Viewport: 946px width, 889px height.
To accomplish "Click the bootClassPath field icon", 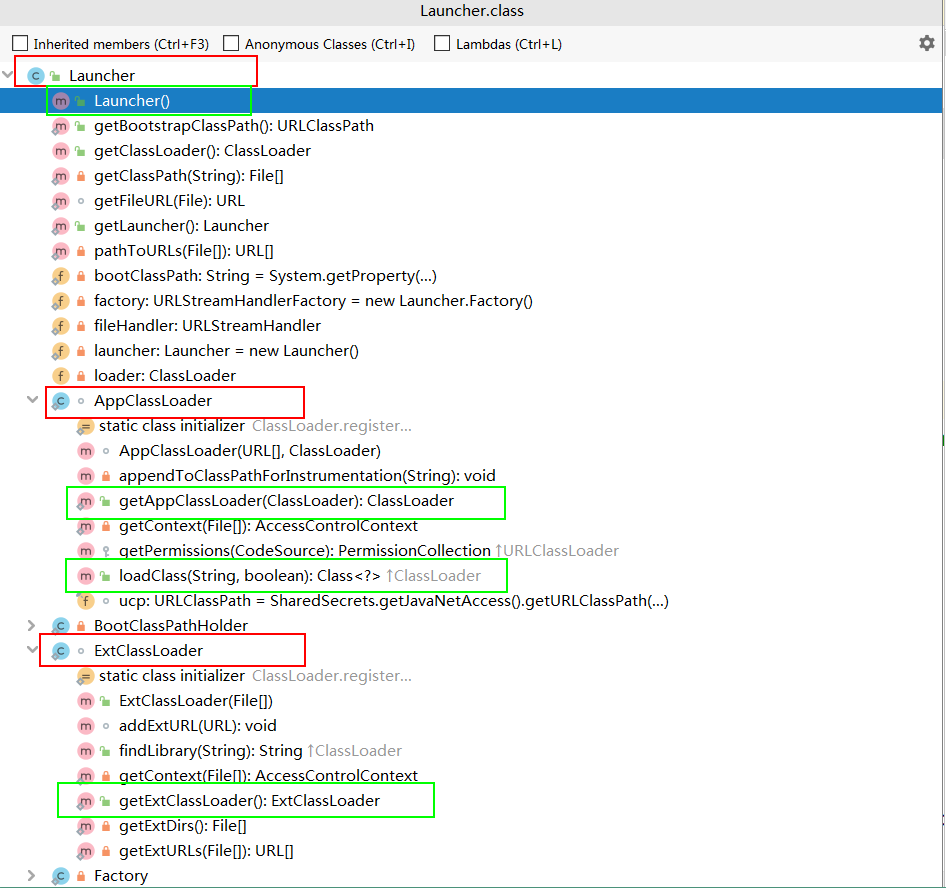I will (60, 276).
